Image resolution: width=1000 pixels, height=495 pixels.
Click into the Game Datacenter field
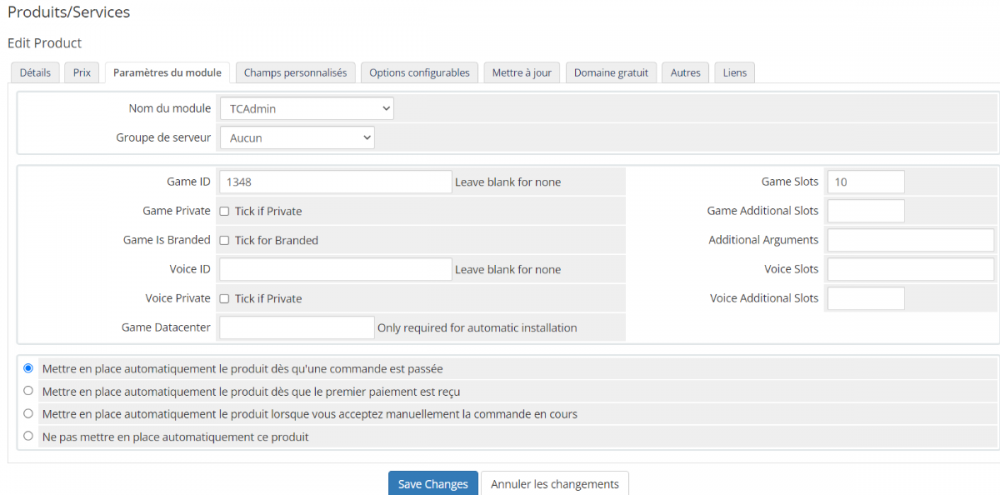(296, 327)
